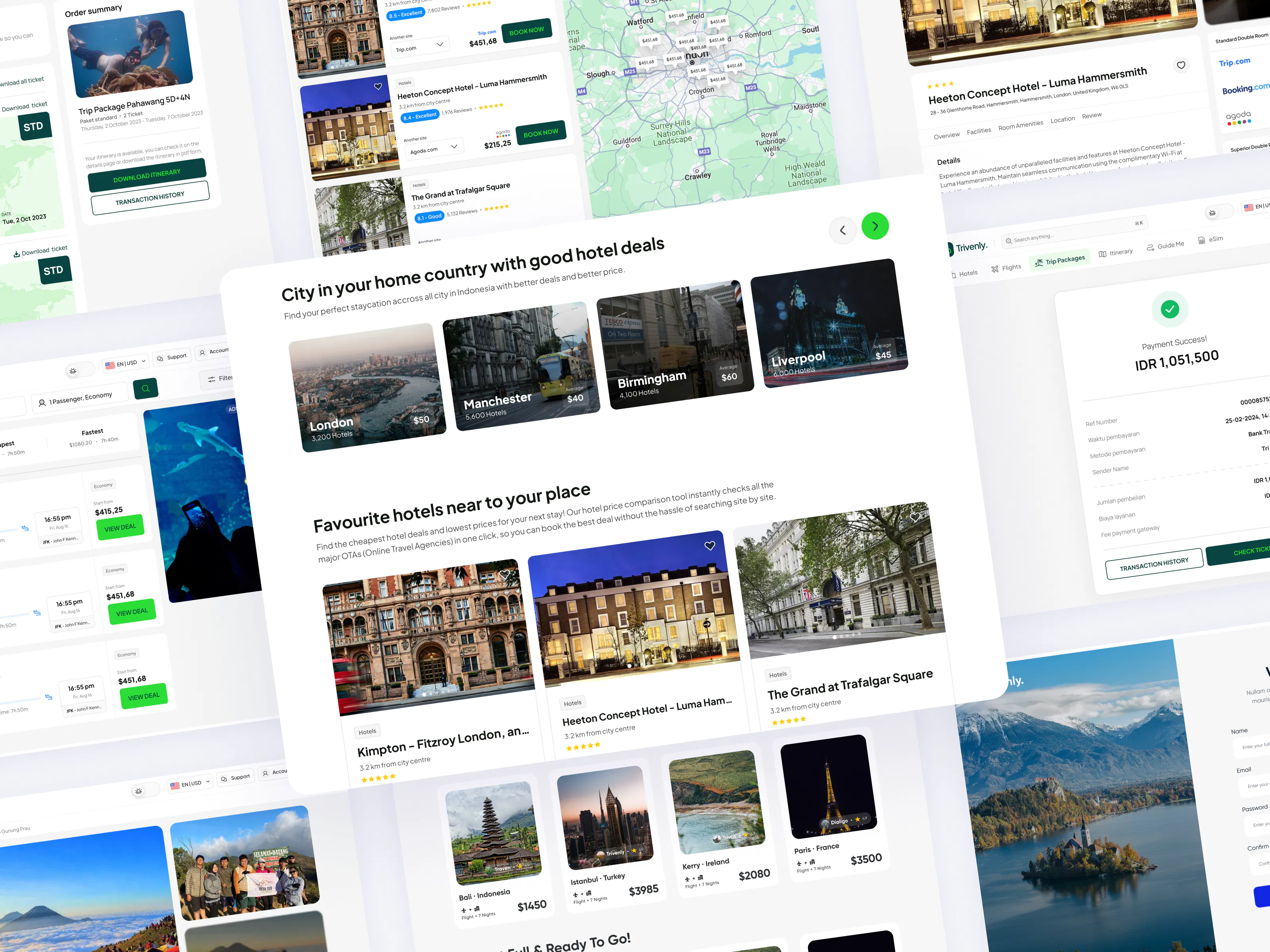Open the Birmingham city deal card
Screen dimensions: 1270x952
[x=675, y=345]
